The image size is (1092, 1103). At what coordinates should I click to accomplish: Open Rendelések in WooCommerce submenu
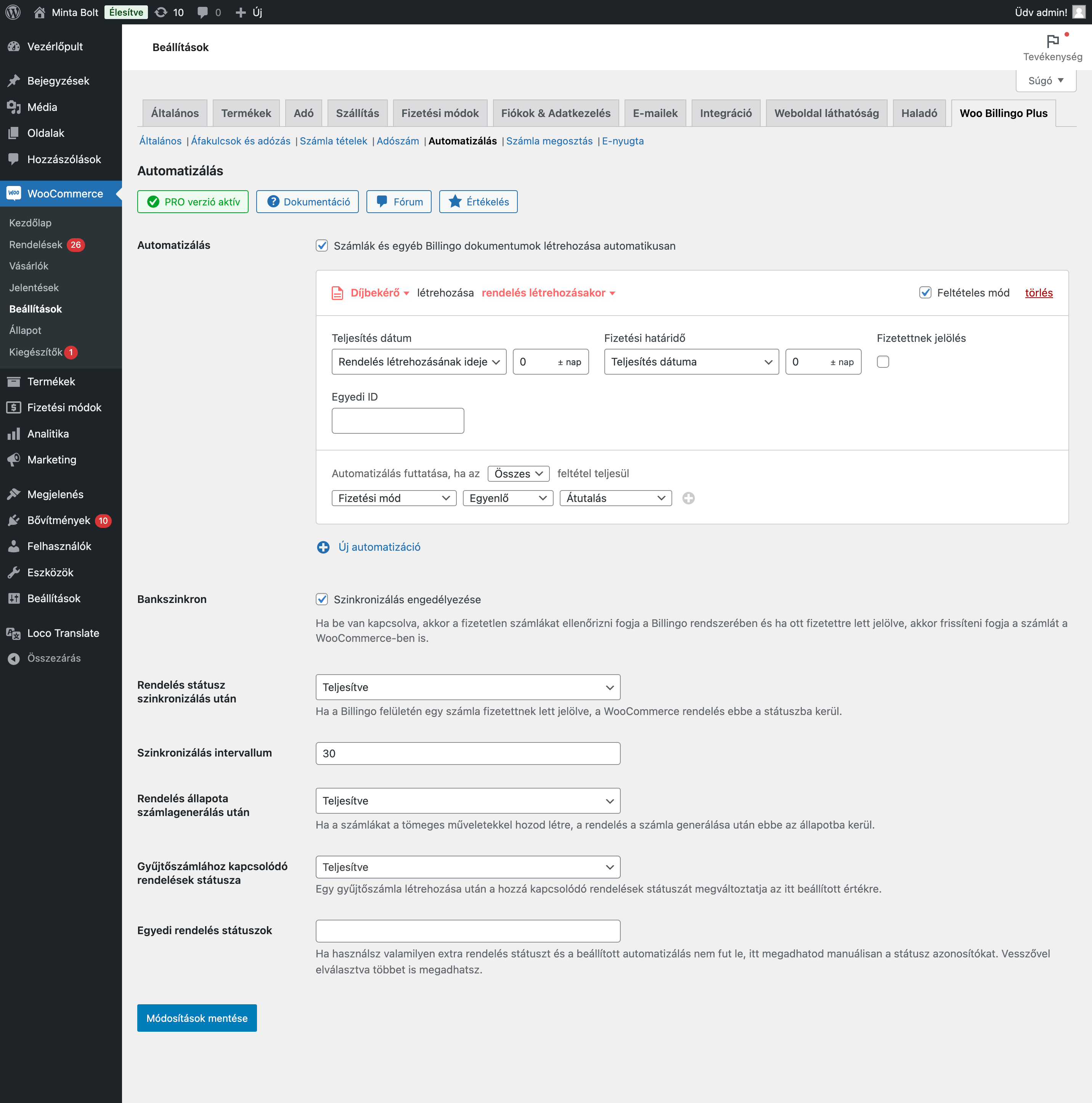(35, 244)
